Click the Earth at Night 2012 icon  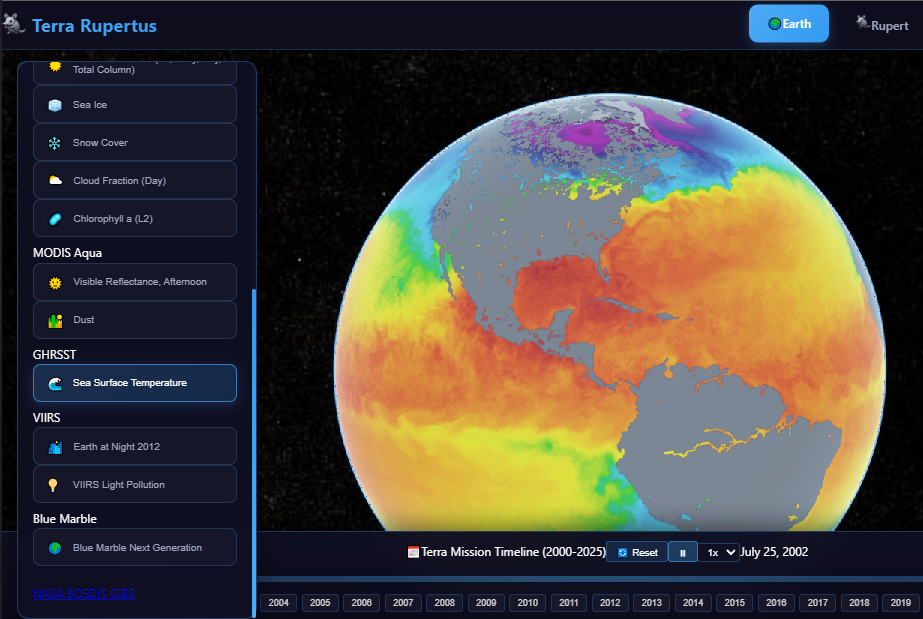(55, 447)
